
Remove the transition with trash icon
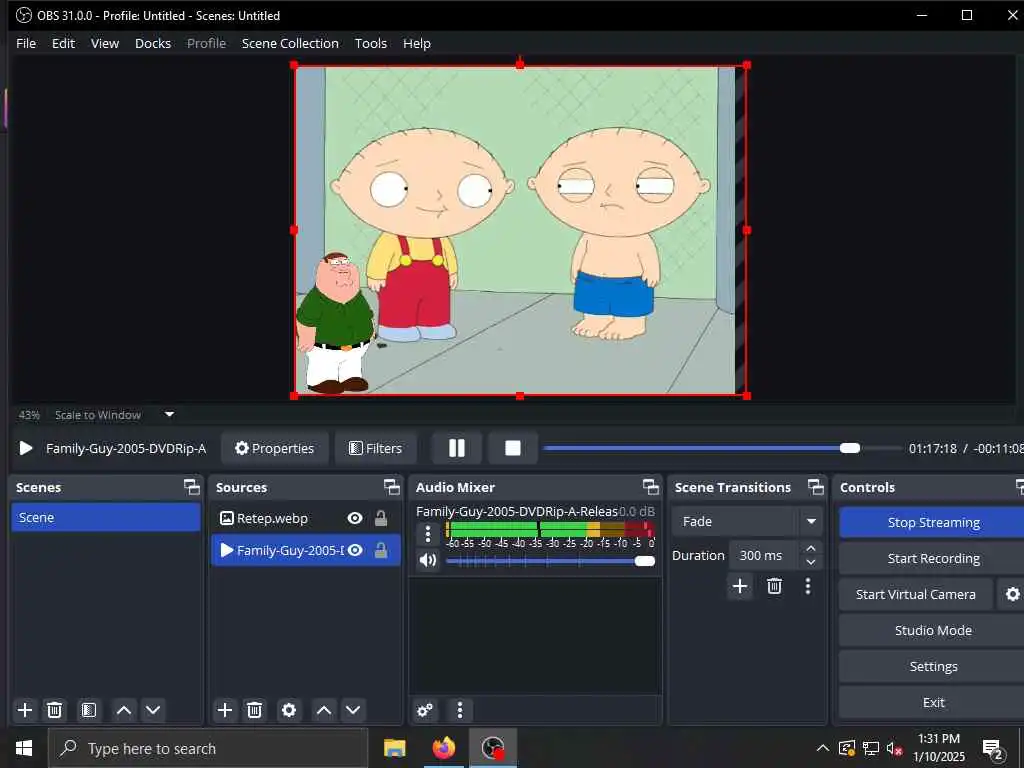click(775, 586)
